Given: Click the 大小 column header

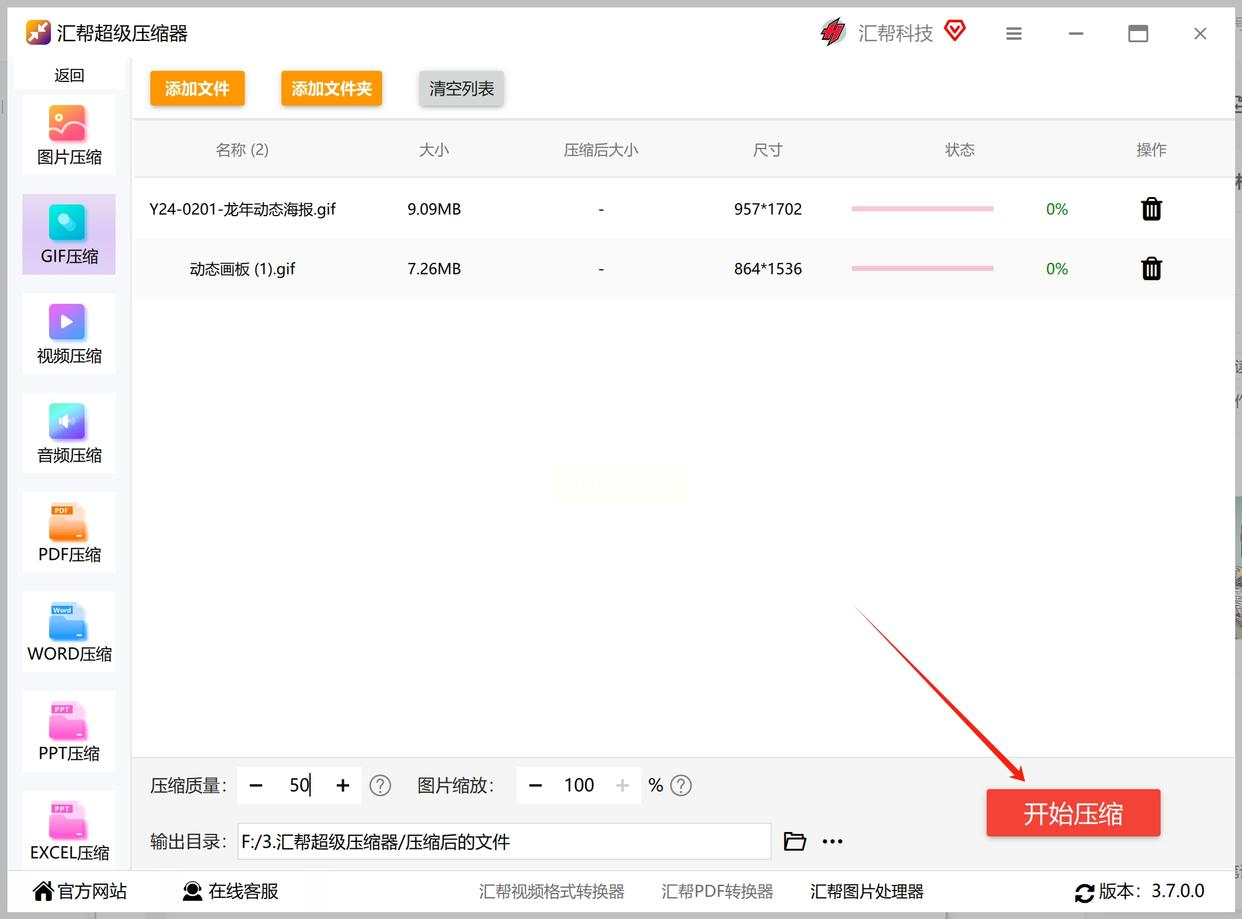Looking at the screenshot, I should point(434,150).
